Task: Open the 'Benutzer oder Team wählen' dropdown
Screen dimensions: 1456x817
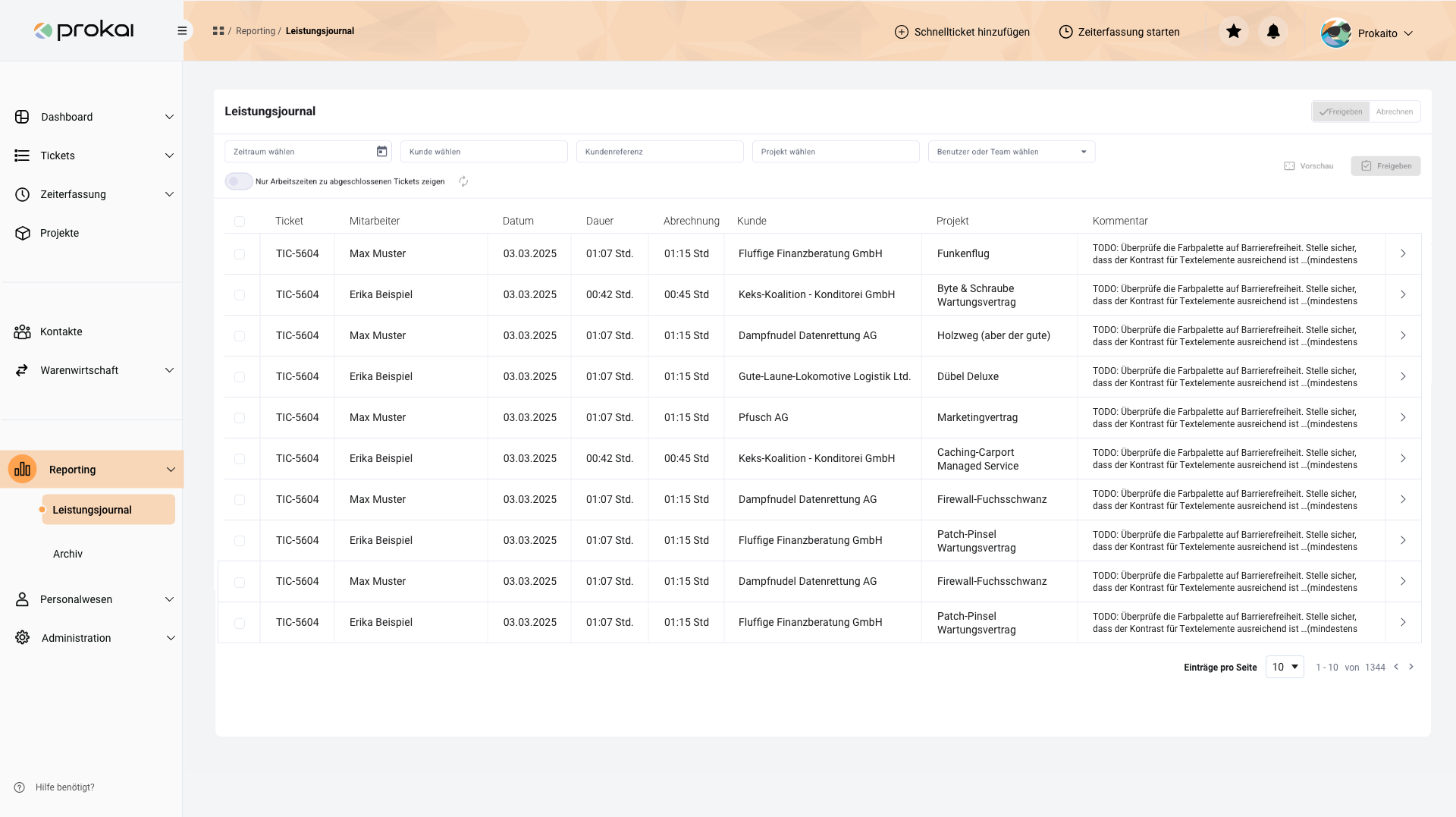Action: click(1084, 151)
